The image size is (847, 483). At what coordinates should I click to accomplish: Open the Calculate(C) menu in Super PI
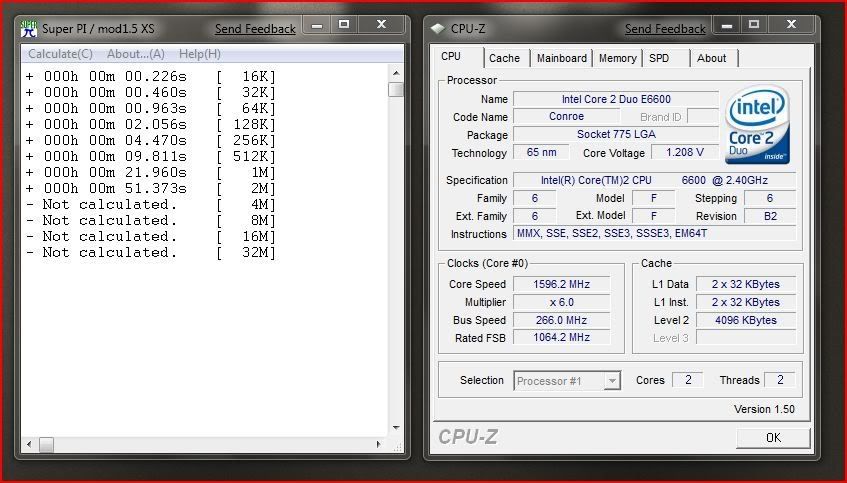60,54
